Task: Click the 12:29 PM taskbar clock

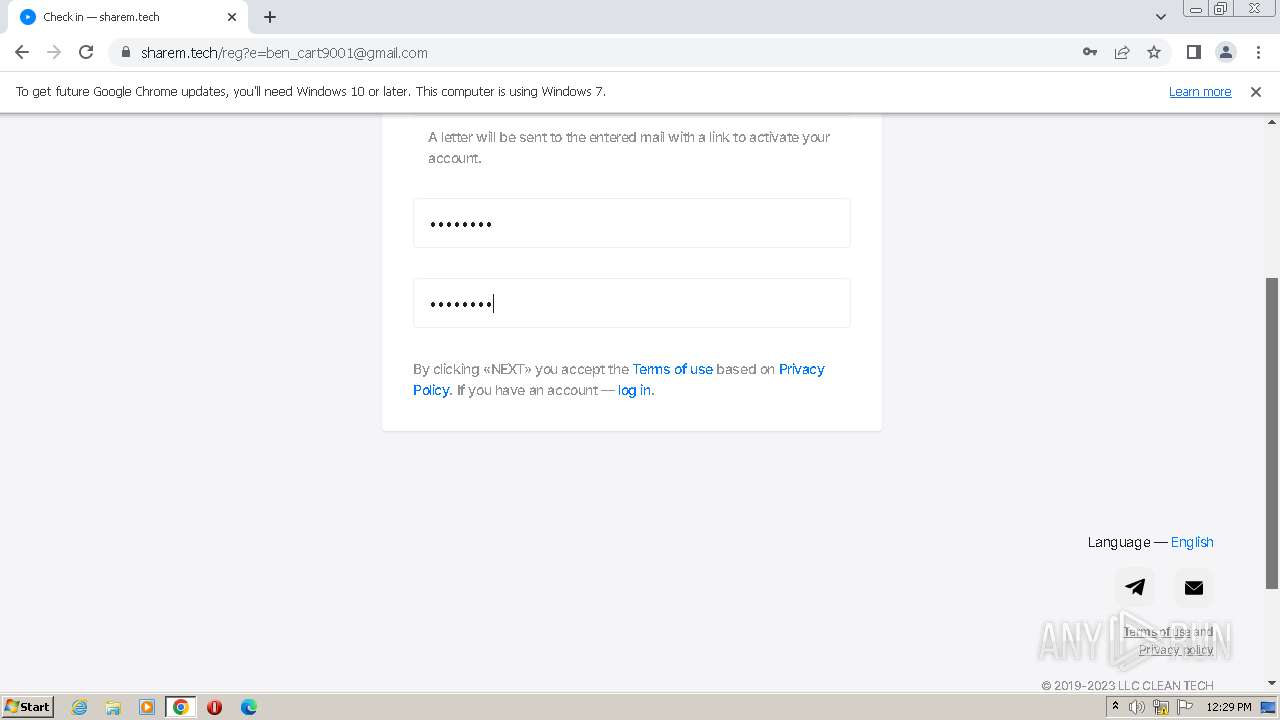Action: (x=1229, y=707)
